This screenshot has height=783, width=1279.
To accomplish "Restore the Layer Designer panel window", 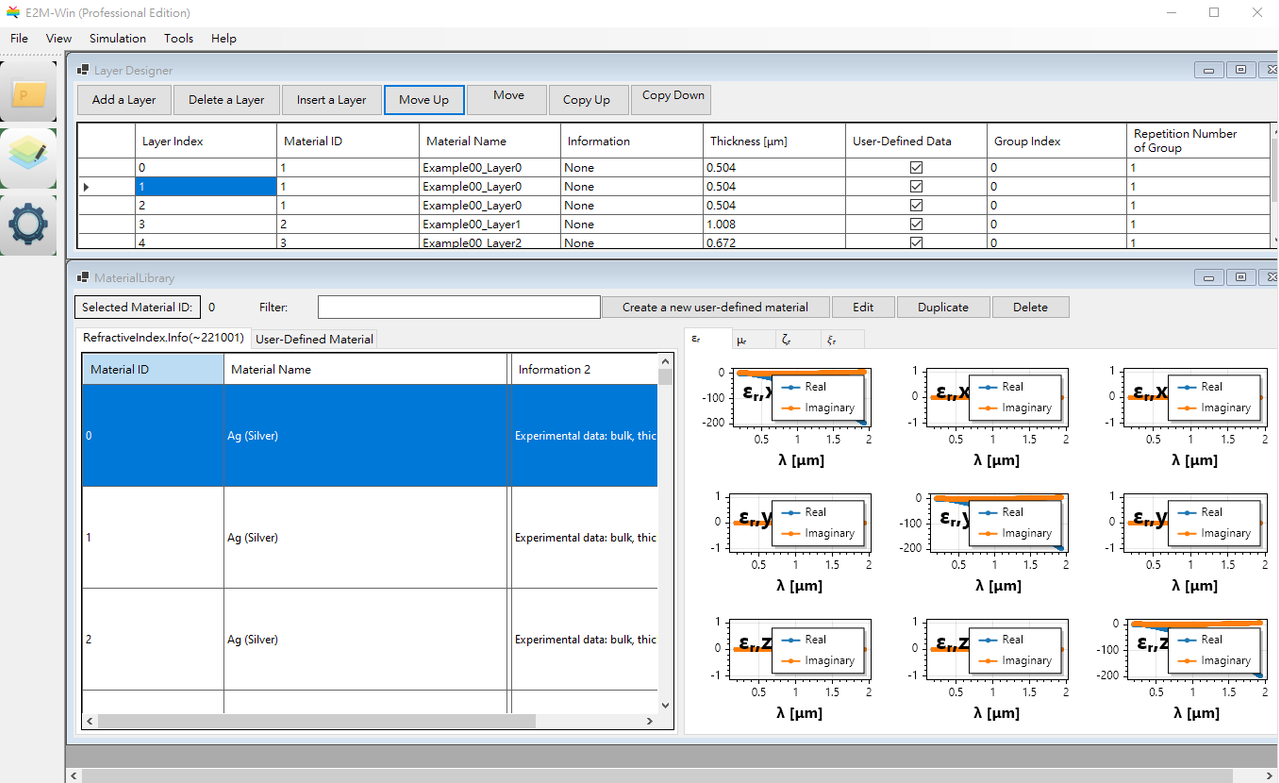I will (1240, 70).
